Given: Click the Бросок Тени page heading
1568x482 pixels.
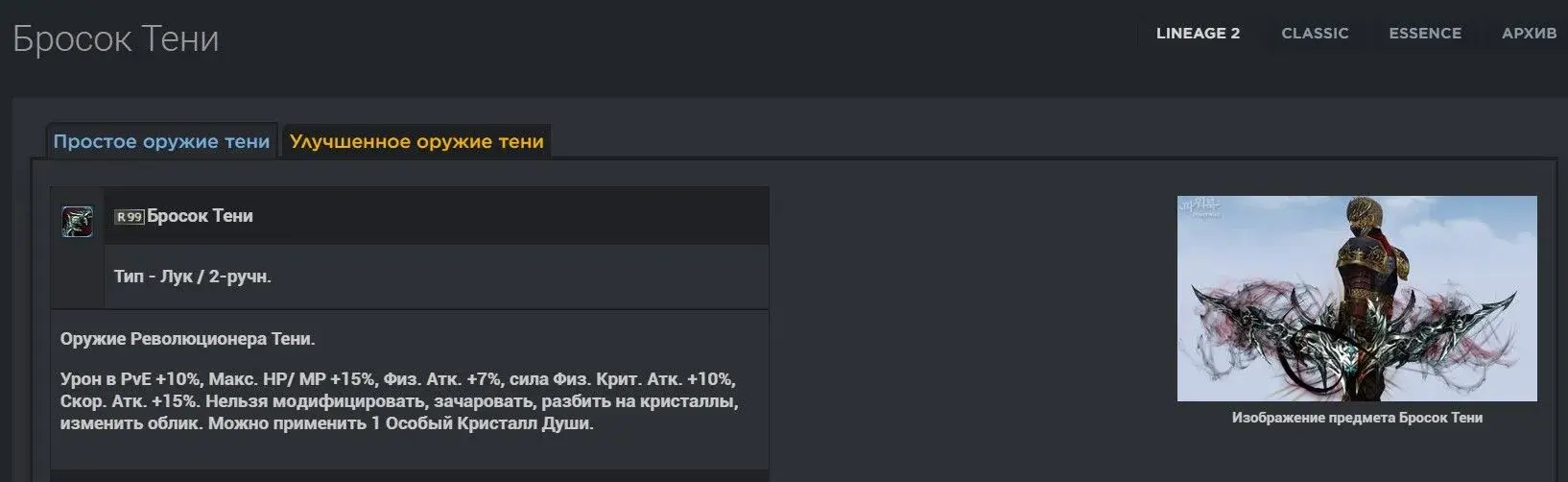Looking at the screenshot, I should point(116,39).
